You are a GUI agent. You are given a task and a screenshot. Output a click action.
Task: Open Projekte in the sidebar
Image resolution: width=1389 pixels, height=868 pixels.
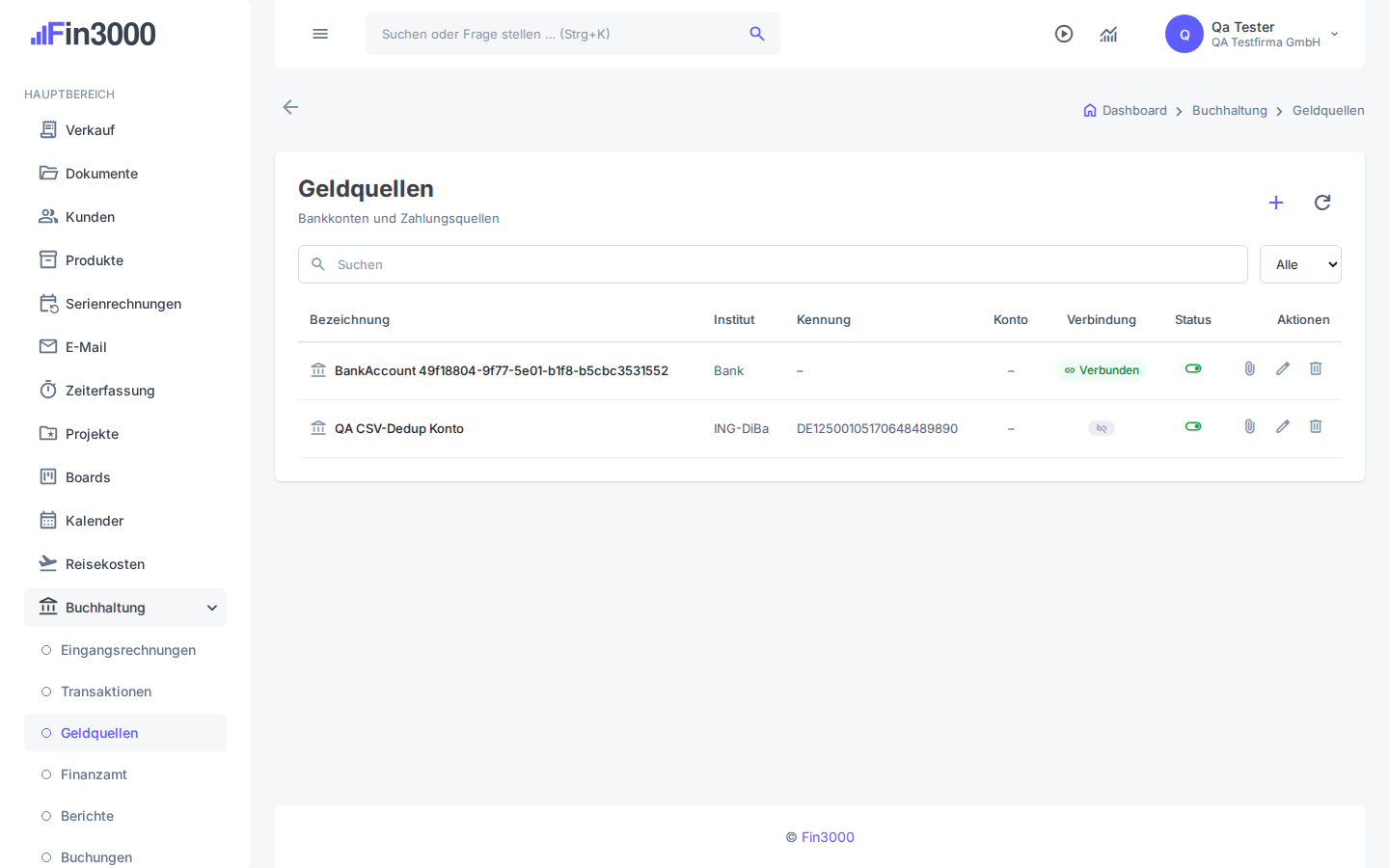coord(125,434)
